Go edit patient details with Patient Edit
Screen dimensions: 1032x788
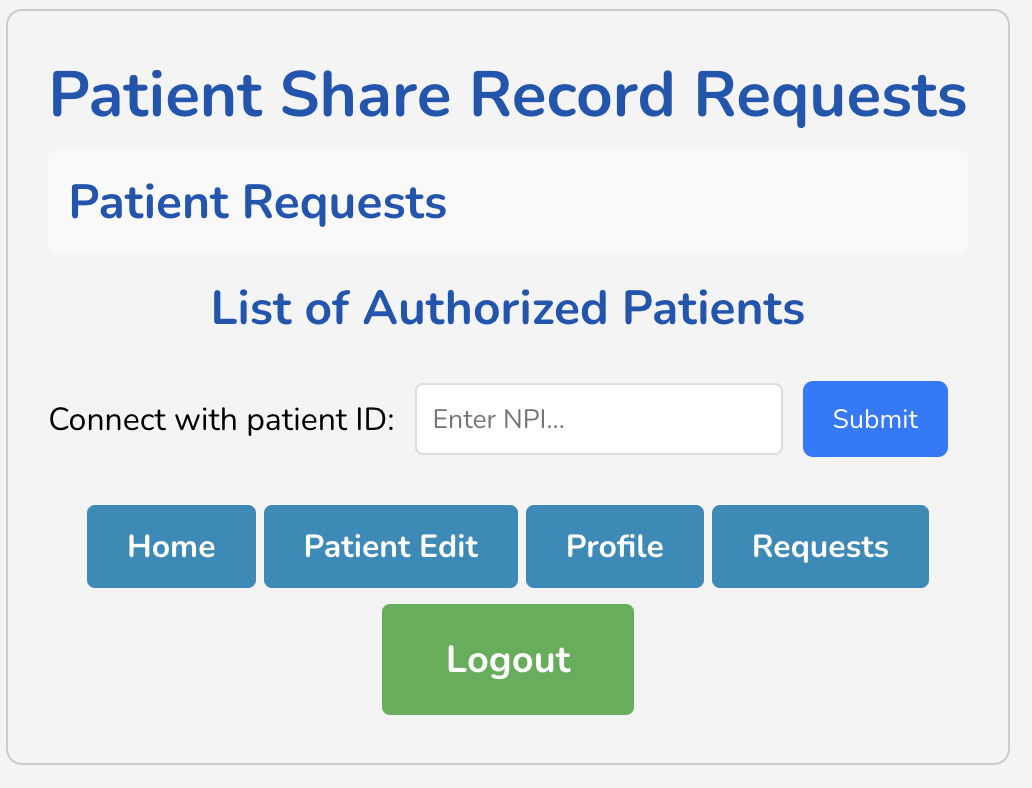click(x=390, y=546)
